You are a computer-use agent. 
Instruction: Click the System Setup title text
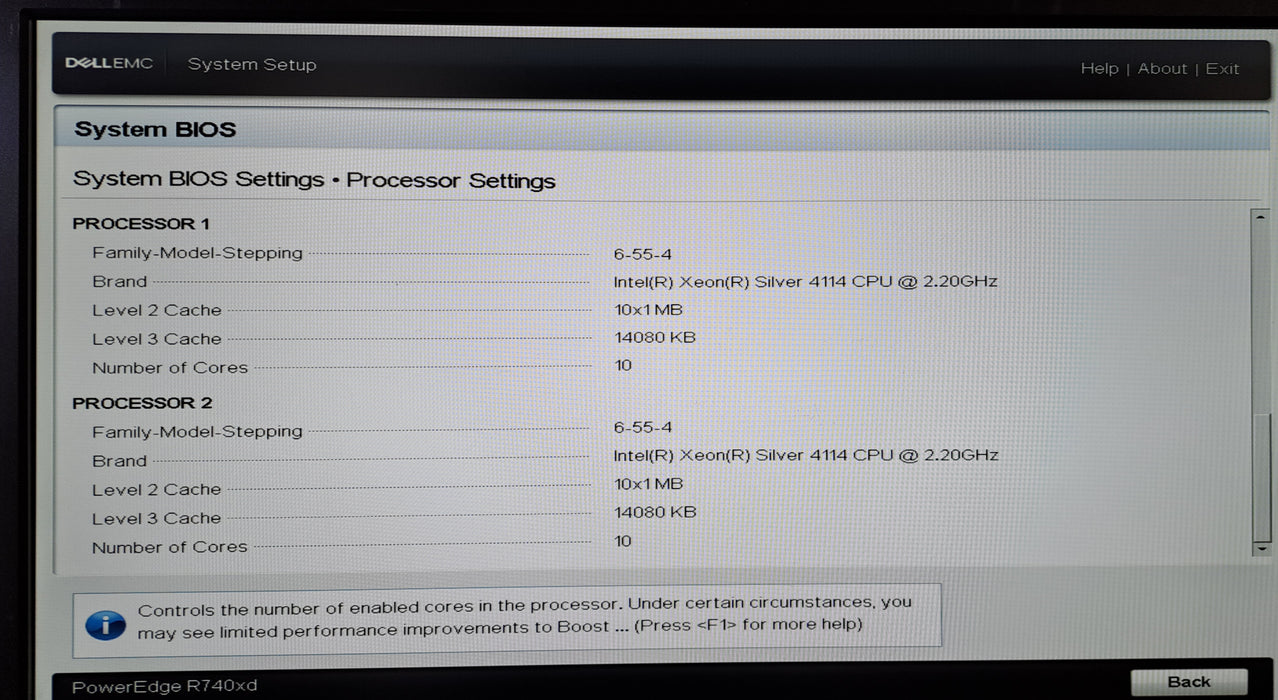[252, 65]
